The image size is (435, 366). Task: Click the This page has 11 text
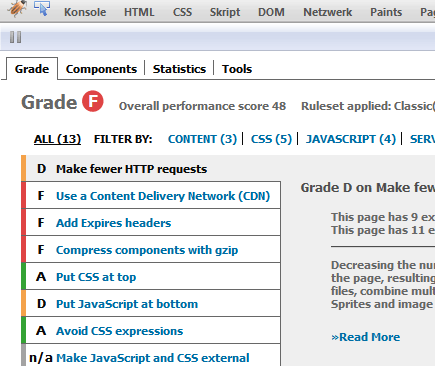pos(383,230)
